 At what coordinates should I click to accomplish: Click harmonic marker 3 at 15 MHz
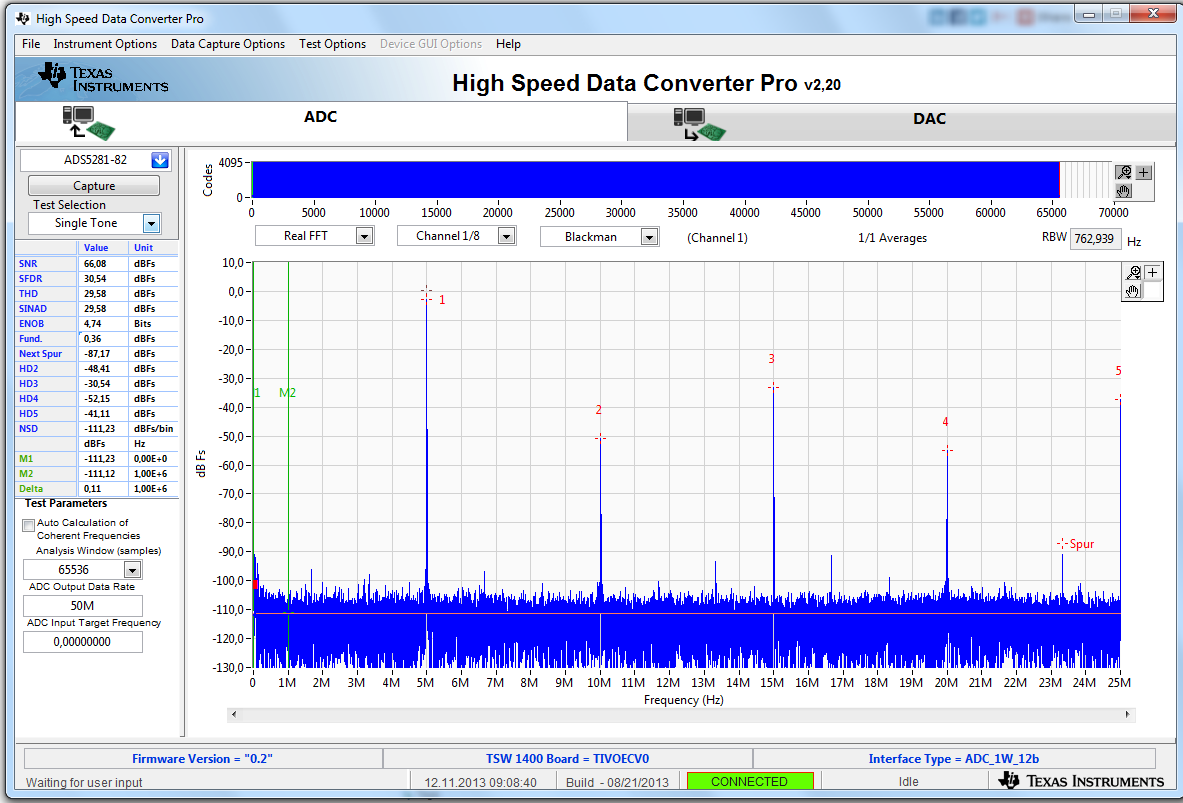(x=773, y=387)
